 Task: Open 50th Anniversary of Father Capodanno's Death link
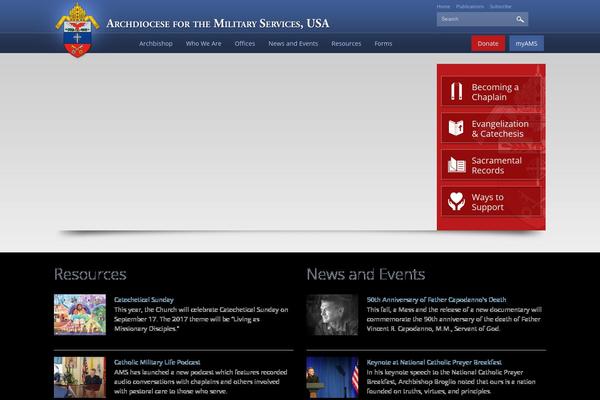(x=436, y=300)
